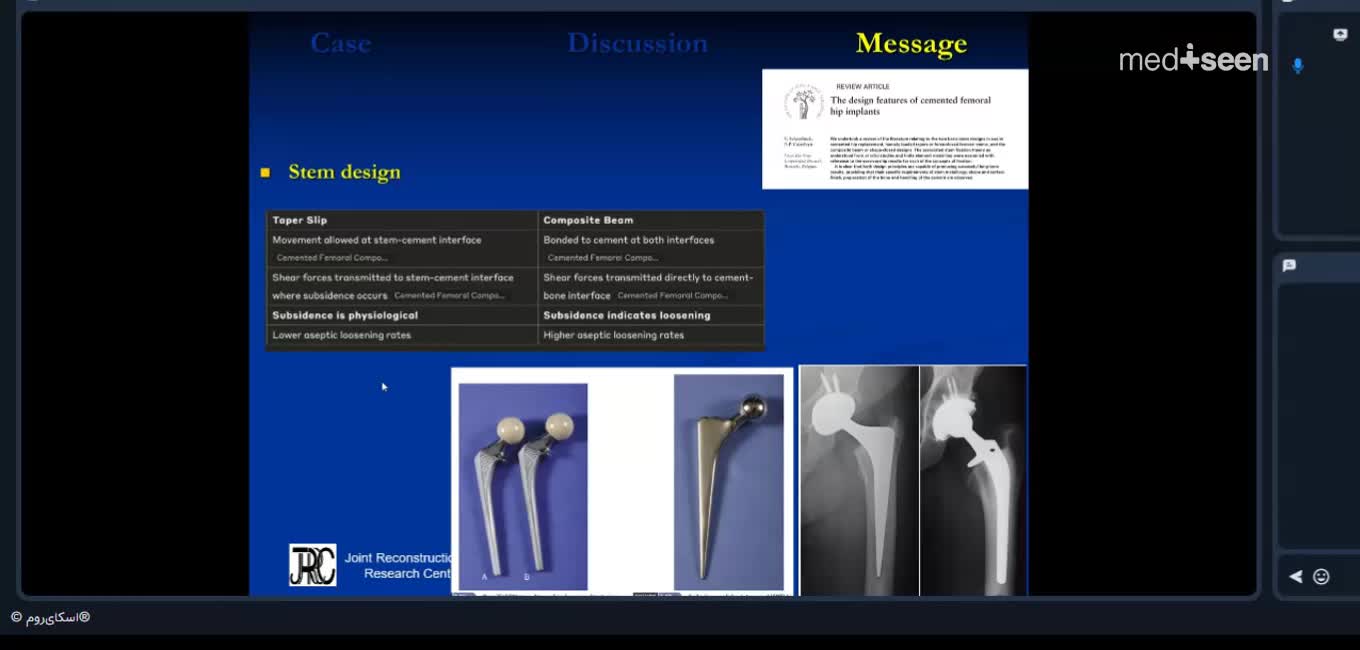Screen dimensions: 1360x650
Task: Click the "Taper Slip" table header
Action: [300, 220]
